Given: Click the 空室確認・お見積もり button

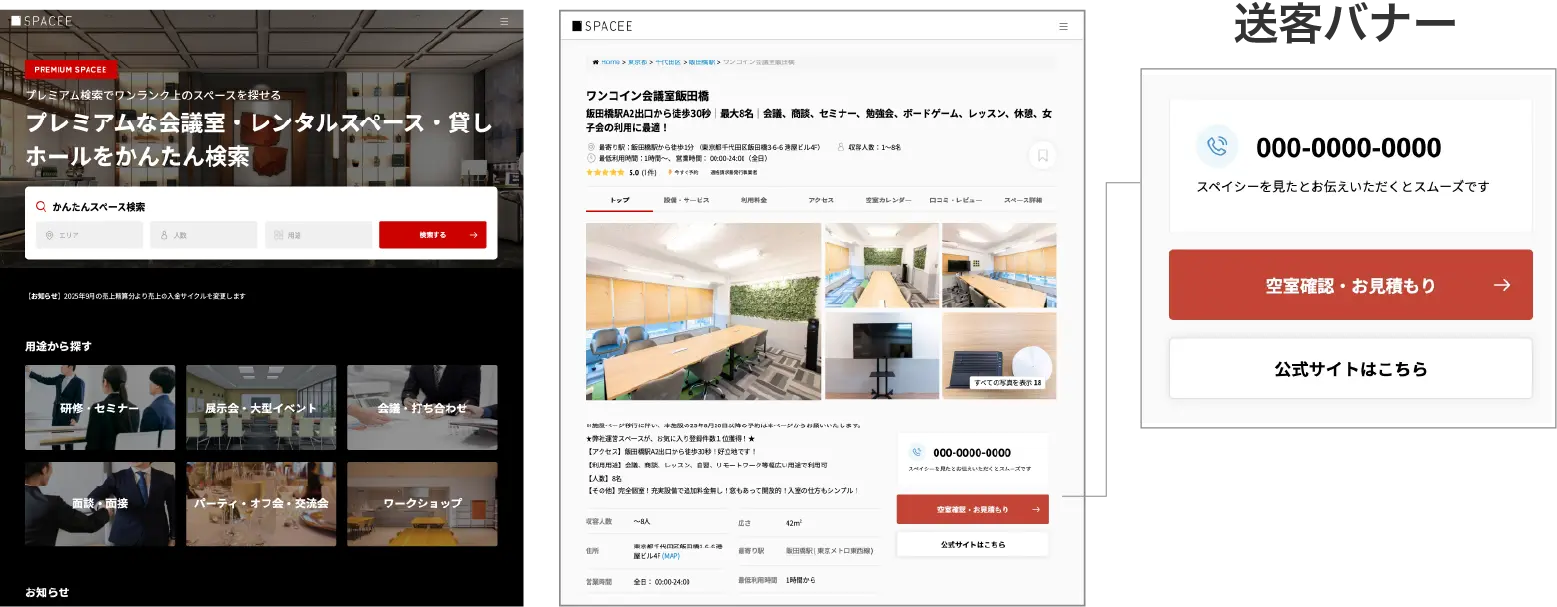Looking at the screenshot, I should coord(1350,285).
